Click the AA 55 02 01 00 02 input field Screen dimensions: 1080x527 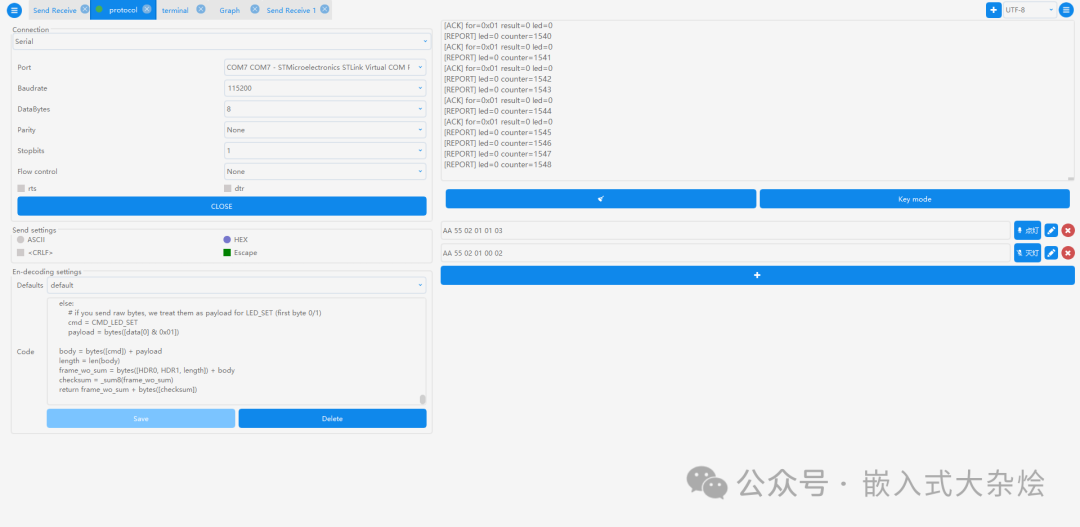tap(725, 253)
